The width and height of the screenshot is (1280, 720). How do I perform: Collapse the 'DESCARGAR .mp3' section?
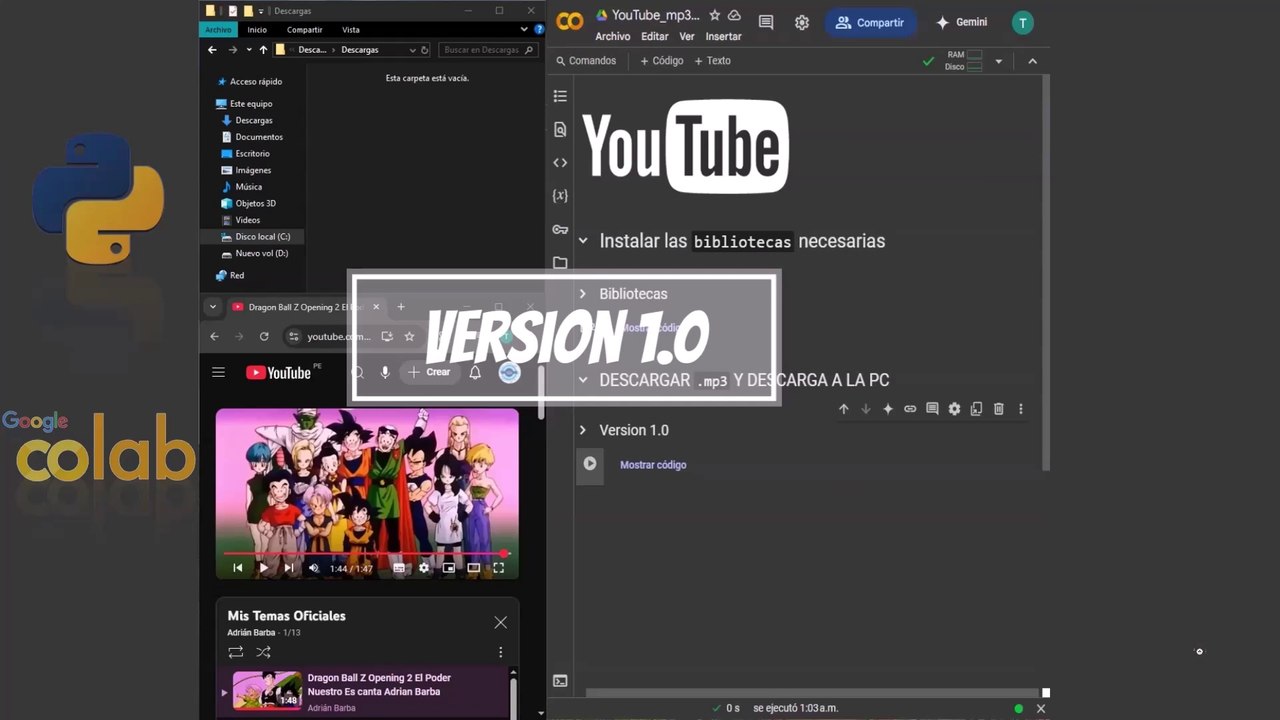click(x=583, y=380)
